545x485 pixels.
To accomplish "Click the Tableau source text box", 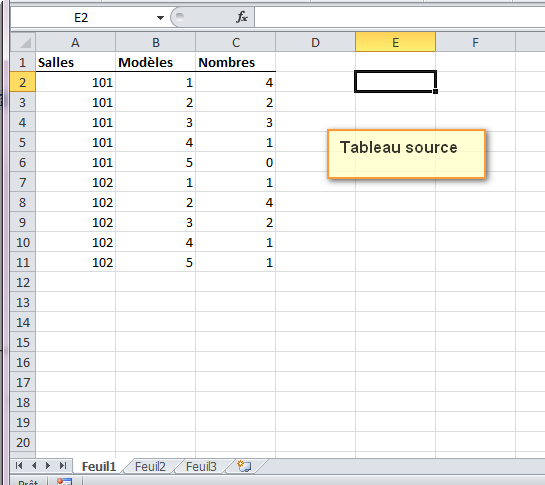I will [406, 154].
